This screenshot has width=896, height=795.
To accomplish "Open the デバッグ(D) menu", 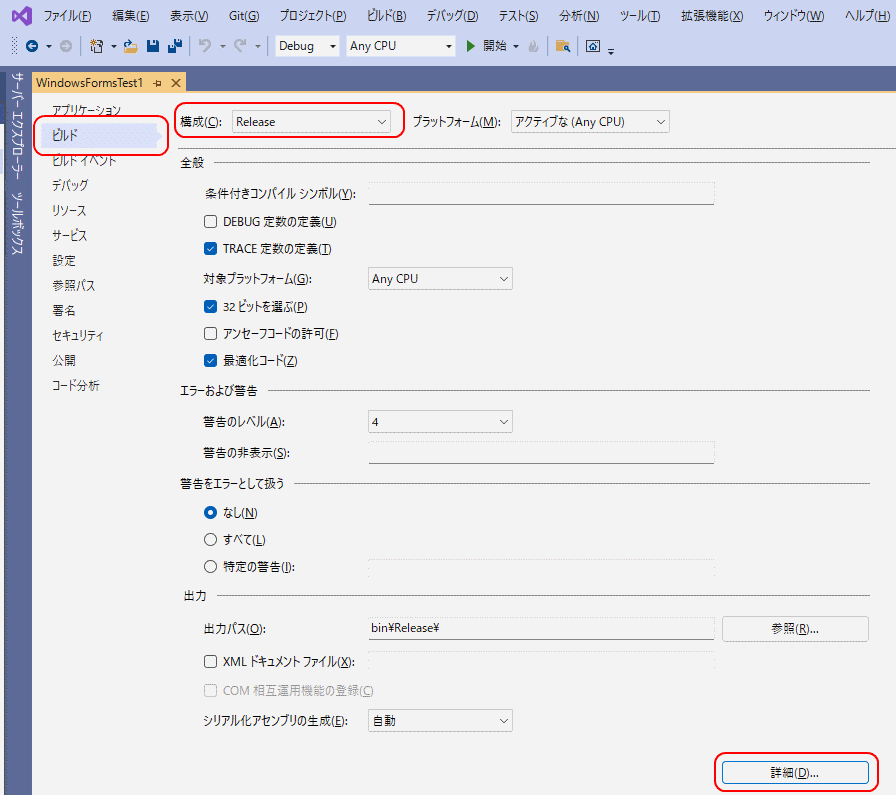I will pyautogui.click(x=453, y=16).
